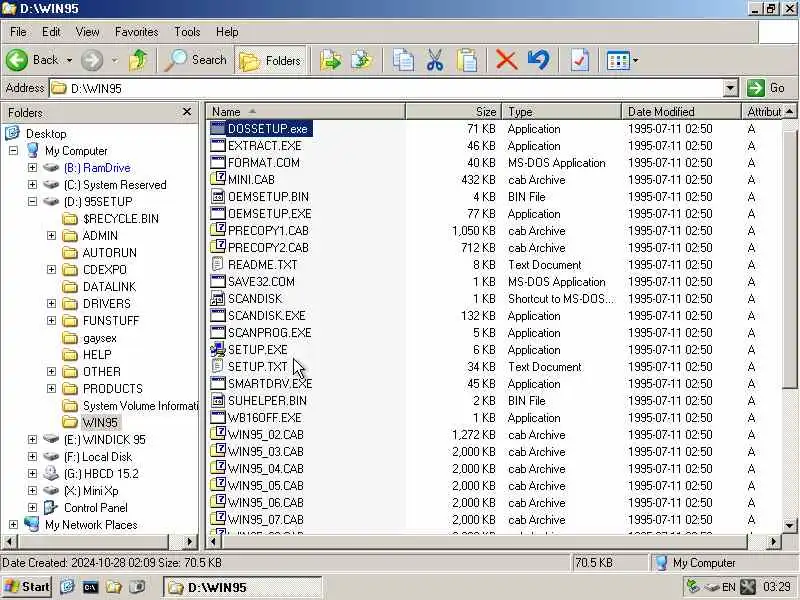Select the README.TXT document icon
The image size is (800, 600).
click(218, 264)
